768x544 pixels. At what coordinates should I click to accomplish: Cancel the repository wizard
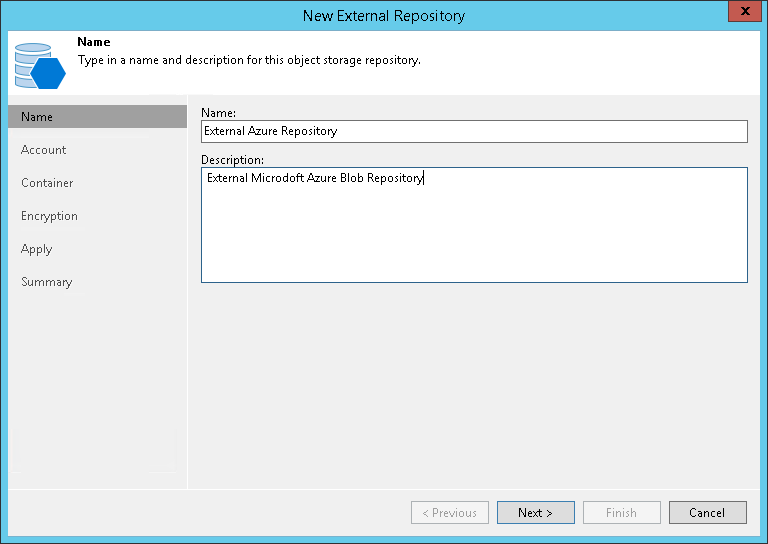pos(707,513)
